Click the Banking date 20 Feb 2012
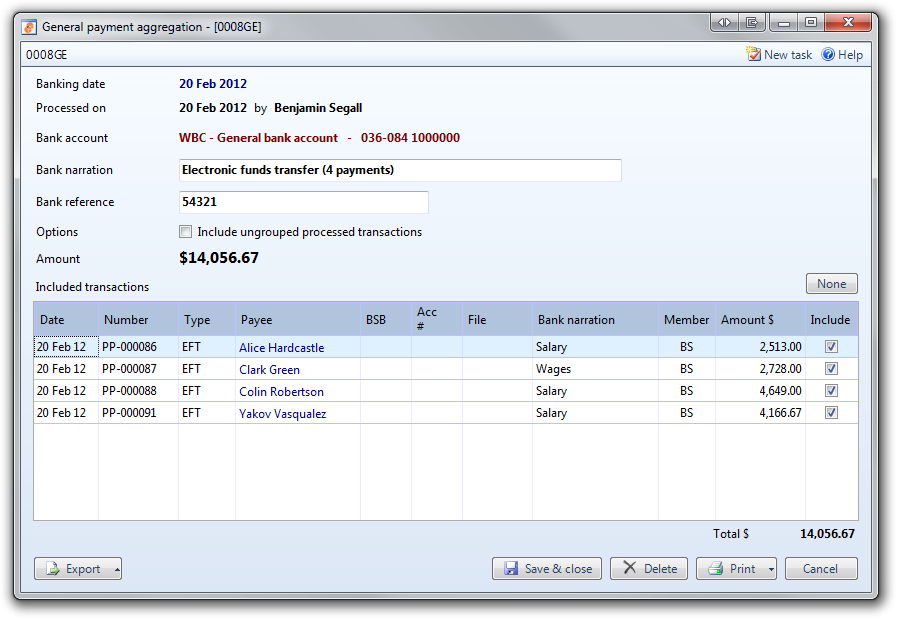 click(x=213, y=84)
